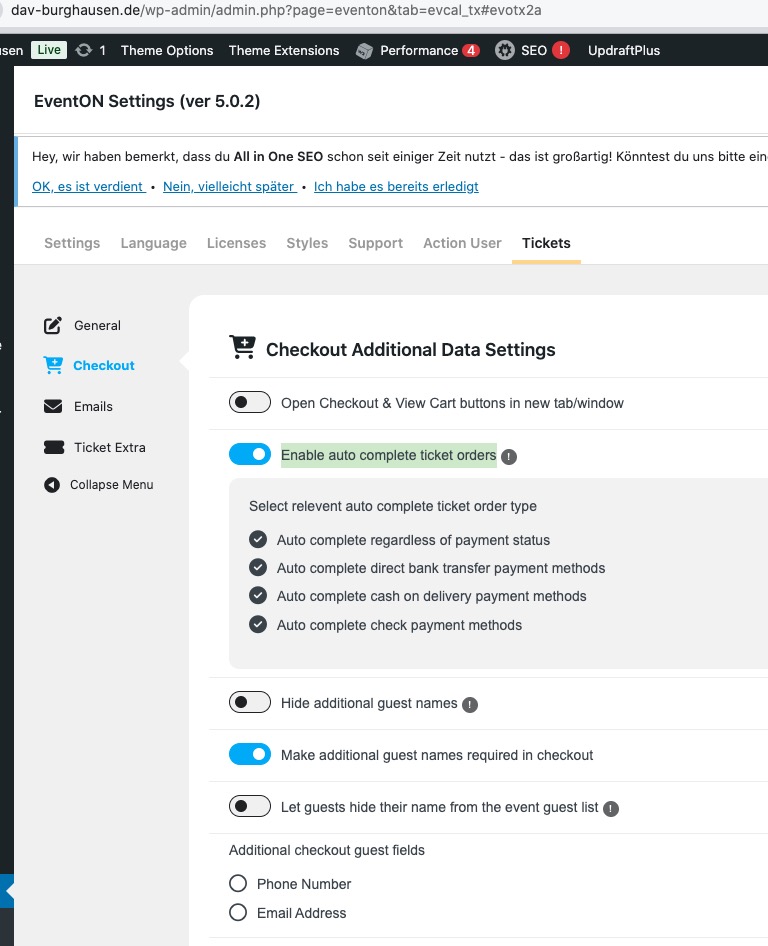The height and width of the screenshot is (946, 768).
Task: Select the Phone Number radio option
Action: pyautogui.click(x=238, y=884)
